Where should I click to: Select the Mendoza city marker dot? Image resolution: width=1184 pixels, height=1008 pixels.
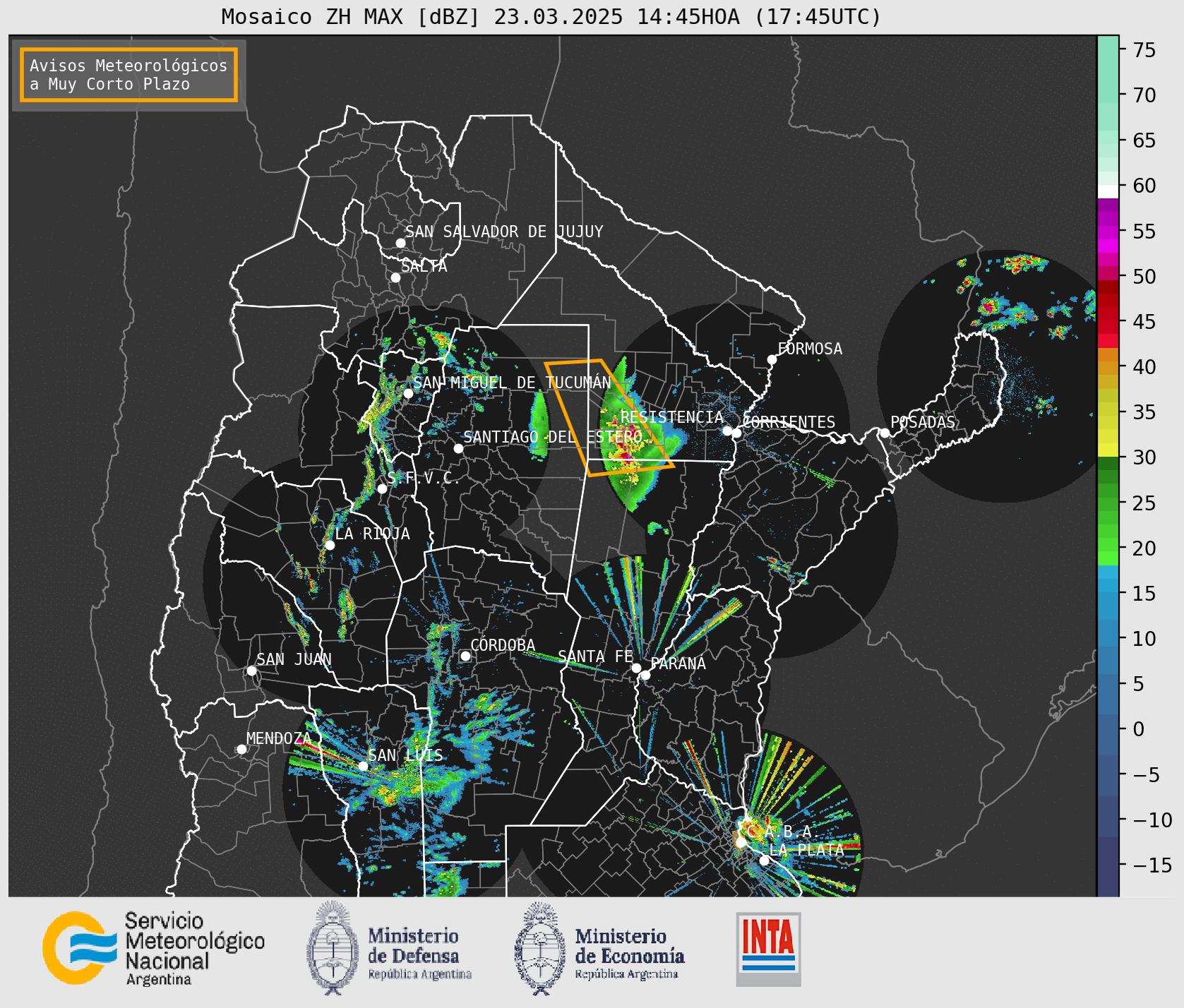point(241,749)
